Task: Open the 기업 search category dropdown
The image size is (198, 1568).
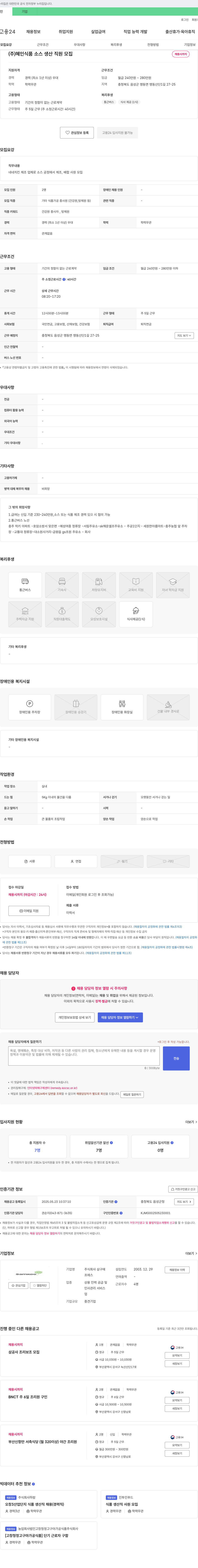Action: [x=25, y=12]
